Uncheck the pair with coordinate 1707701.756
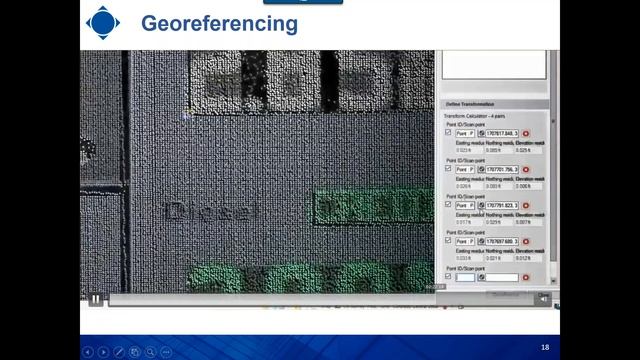 pyautogui.click(x=448, y=169)
